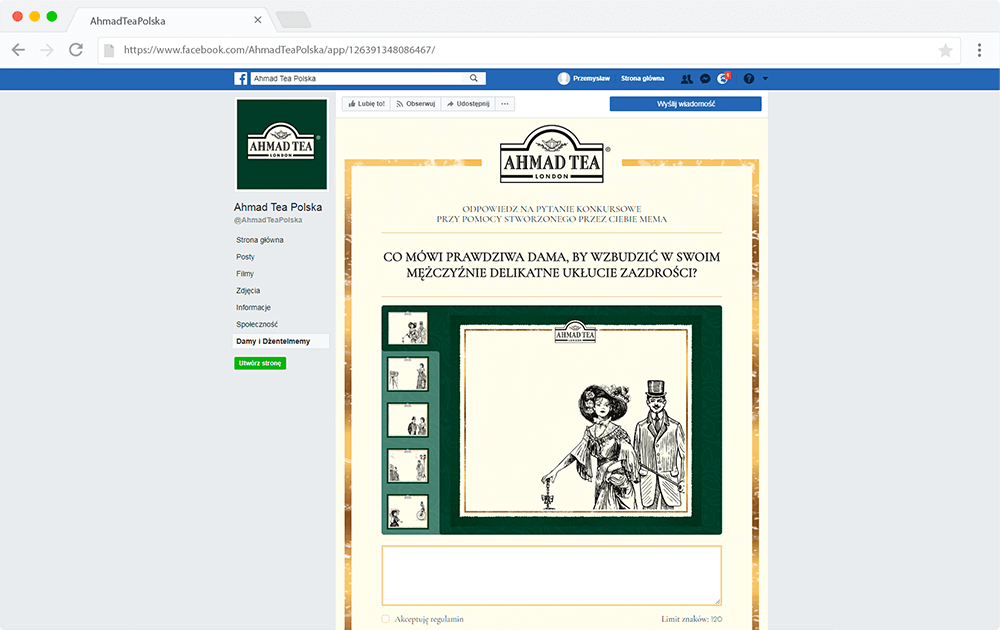Click the Ahmad Tea Polska page title

pyautogui.click(x=277, y=207)
